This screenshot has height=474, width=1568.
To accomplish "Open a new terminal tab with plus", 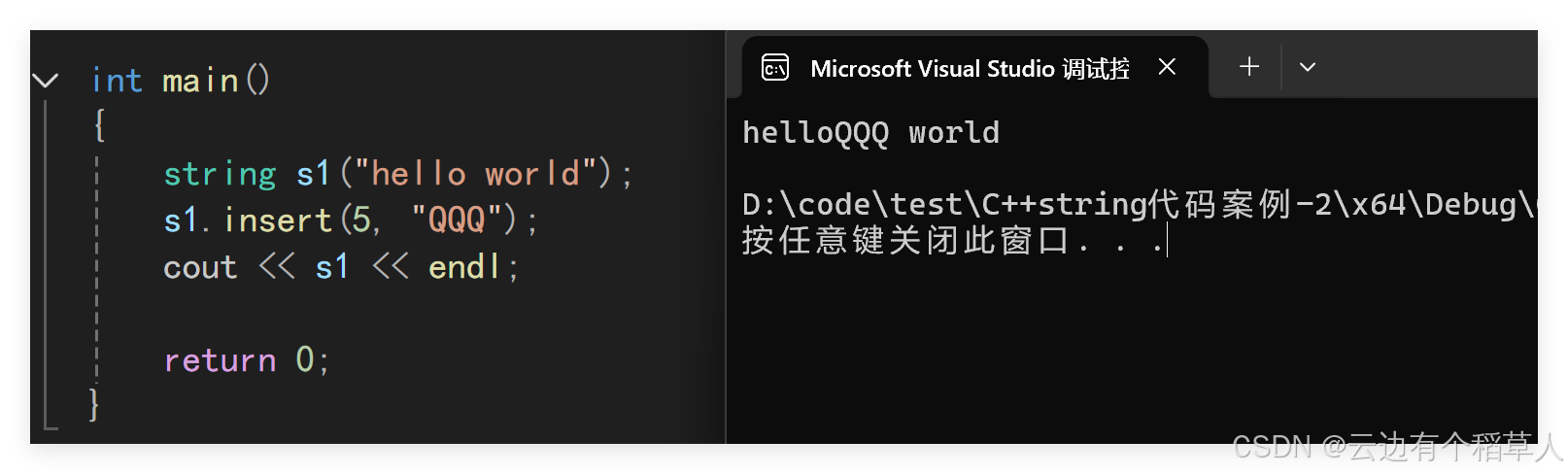I will click(x=1249, y=67).
